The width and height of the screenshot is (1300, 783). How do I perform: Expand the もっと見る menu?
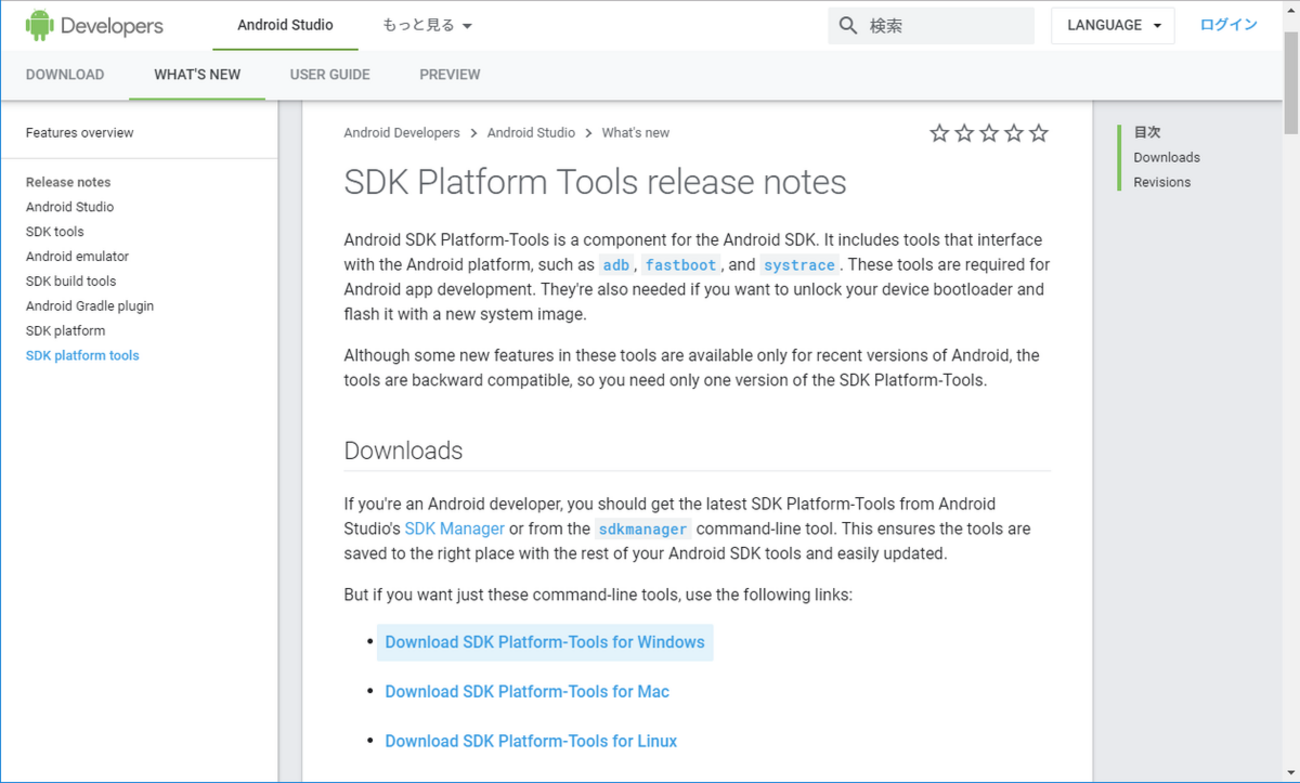[x=427, y=26]
